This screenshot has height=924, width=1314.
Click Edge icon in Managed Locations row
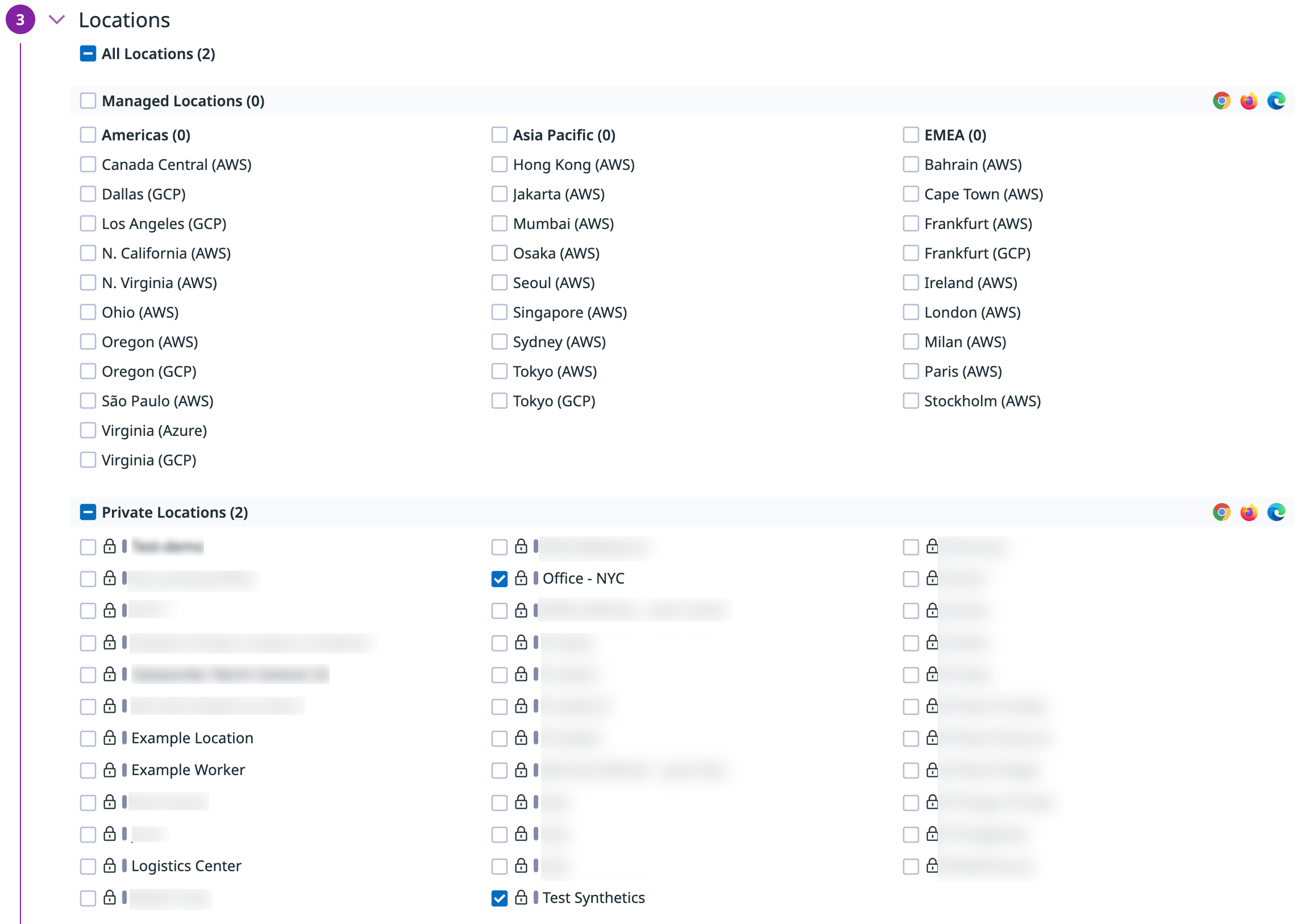1276,101
